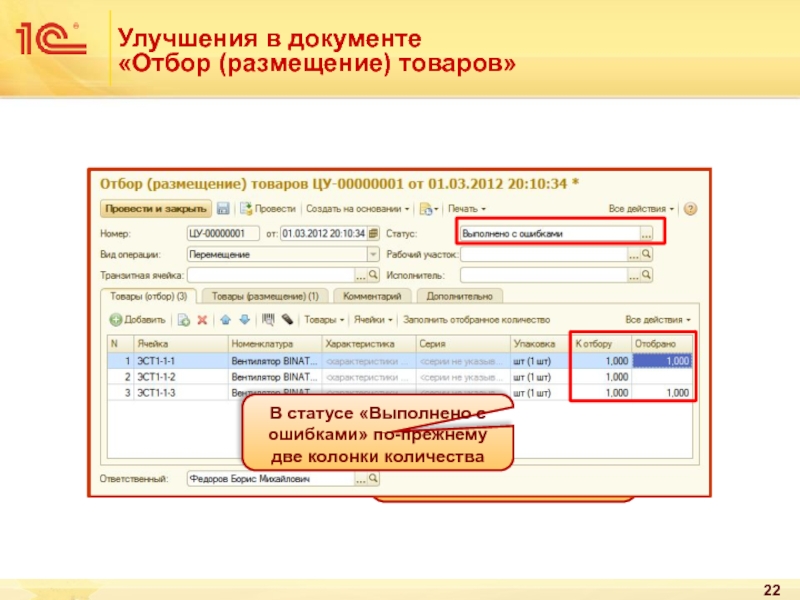
Task: Open the Комментарий tab
Action: tap(372, 296)
